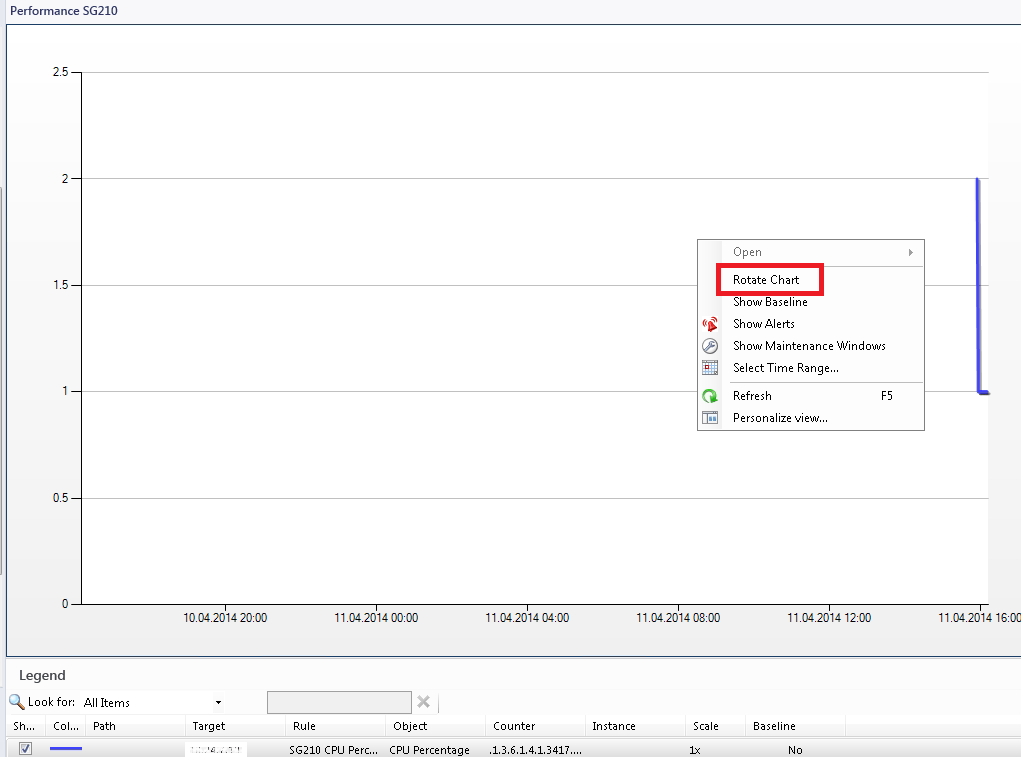The height and width of the screenshot is (757, 1021).
Task: Click the Personalize view icon
Action: 710,417
